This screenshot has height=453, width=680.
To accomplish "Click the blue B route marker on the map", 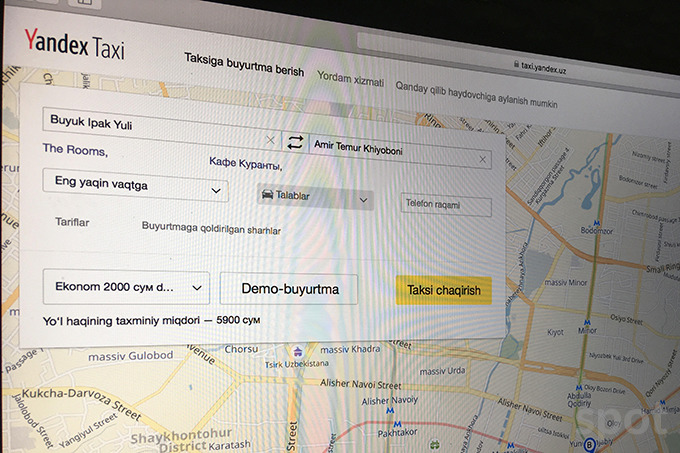I will (589, 444).
